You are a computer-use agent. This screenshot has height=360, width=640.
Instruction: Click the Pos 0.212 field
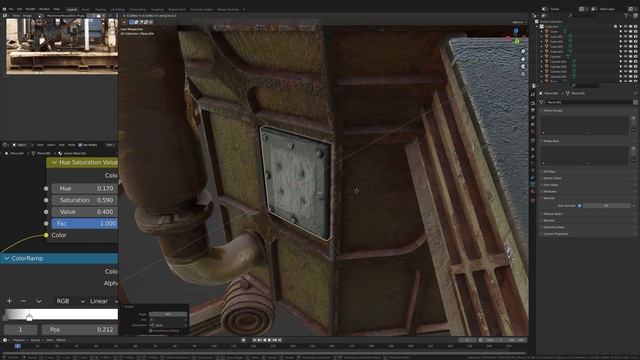pos(80,329)
